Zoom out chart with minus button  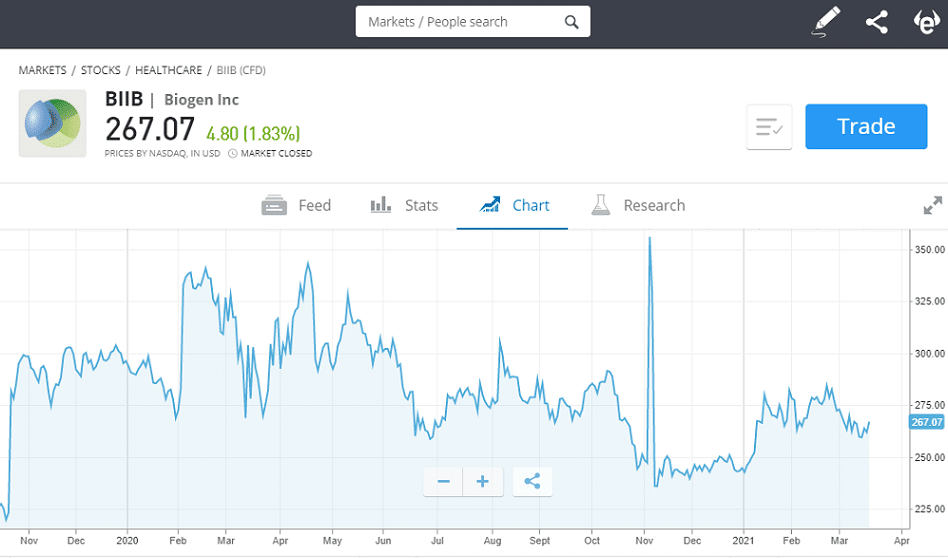443,481
